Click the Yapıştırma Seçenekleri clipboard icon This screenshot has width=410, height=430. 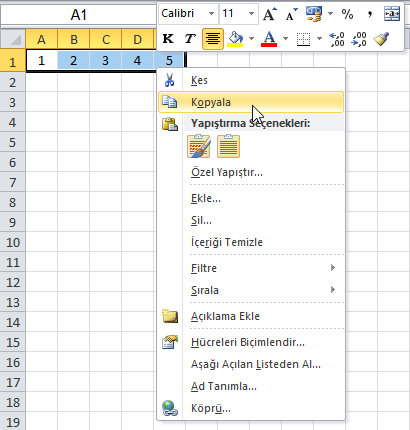point(170,124)
